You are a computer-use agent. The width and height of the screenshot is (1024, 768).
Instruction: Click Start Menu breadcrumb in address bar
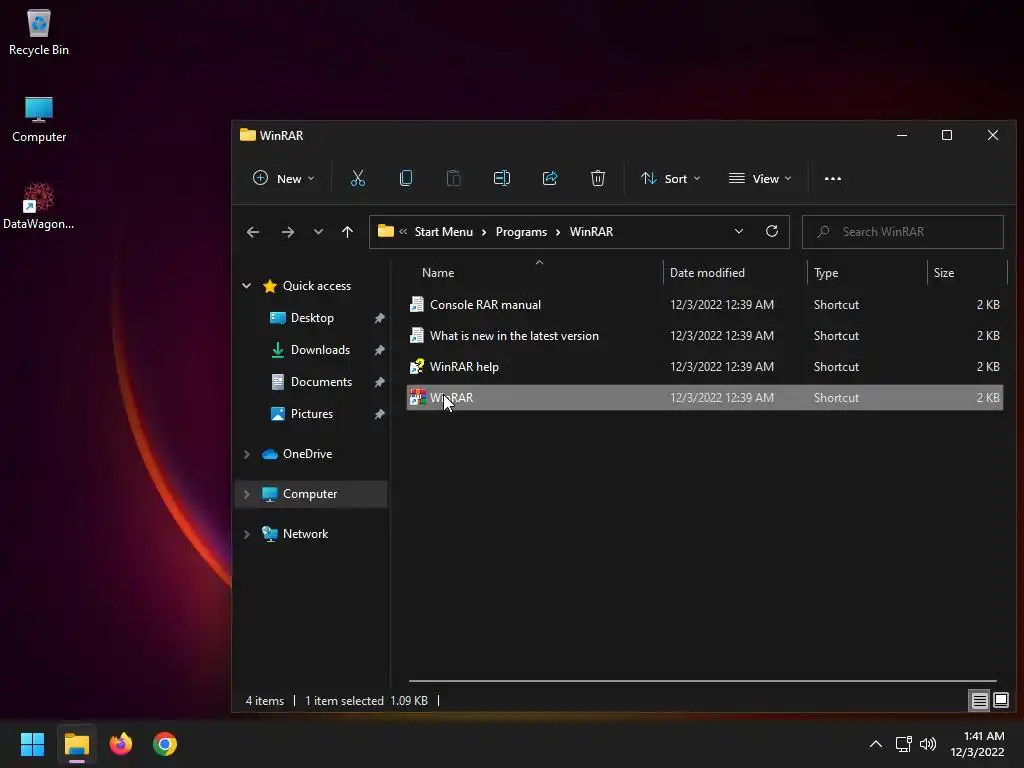(443, 232)
